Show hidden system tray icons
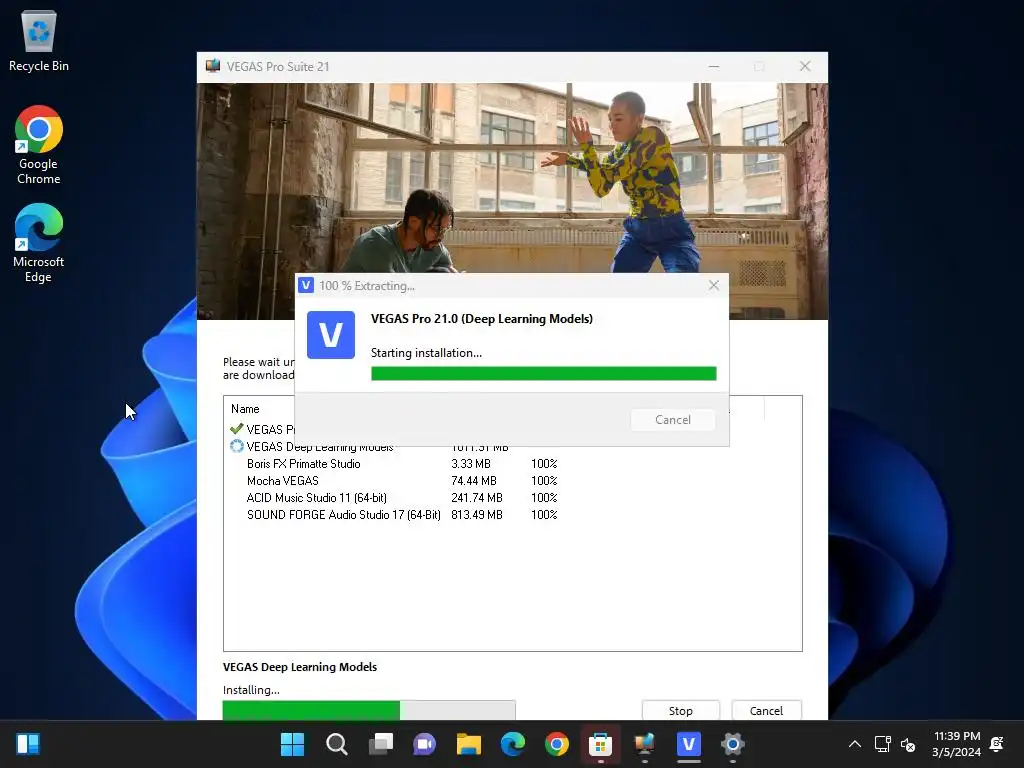The height and width of the screenshot is (768, 1024). 854,744
